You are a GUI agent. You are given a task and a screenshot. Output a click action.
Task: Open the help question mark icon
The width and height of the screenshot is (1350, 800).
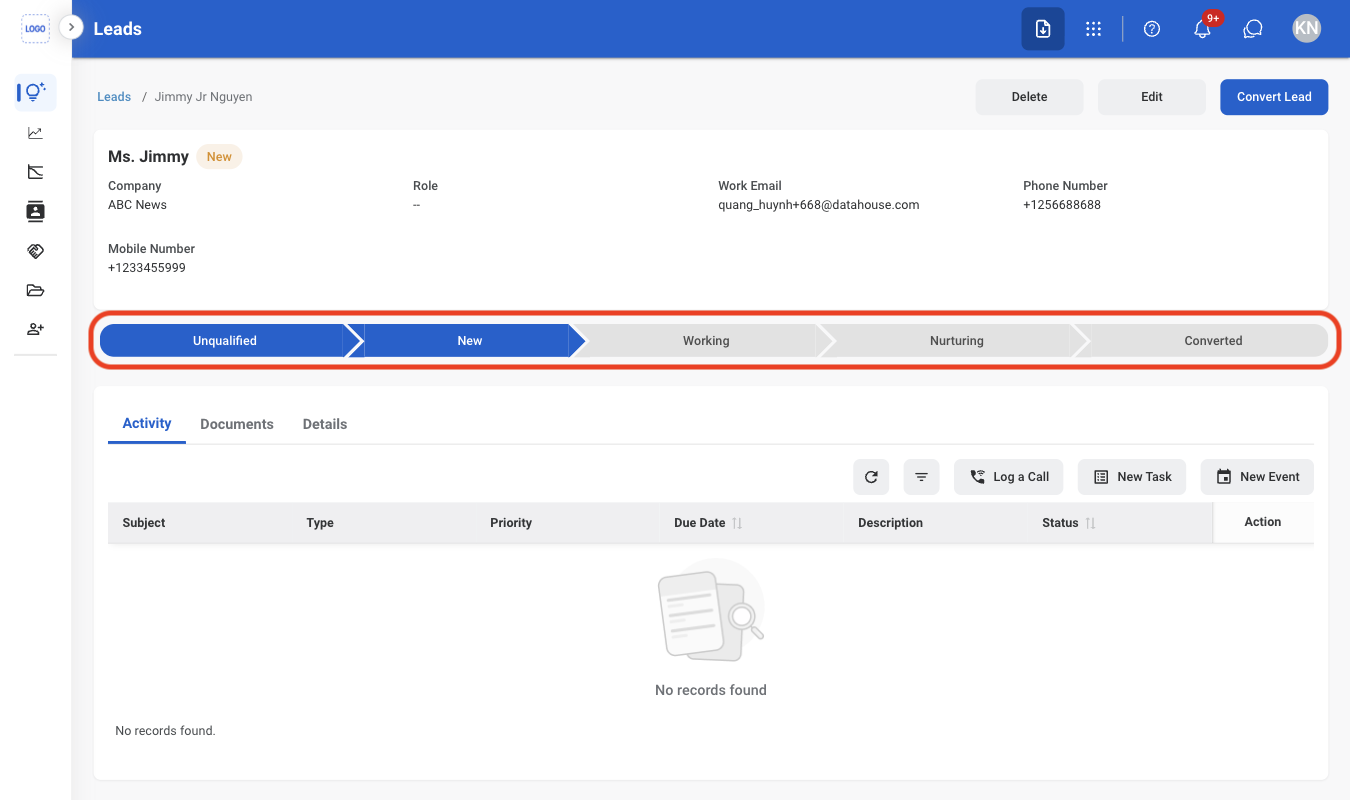[1152, 29]
